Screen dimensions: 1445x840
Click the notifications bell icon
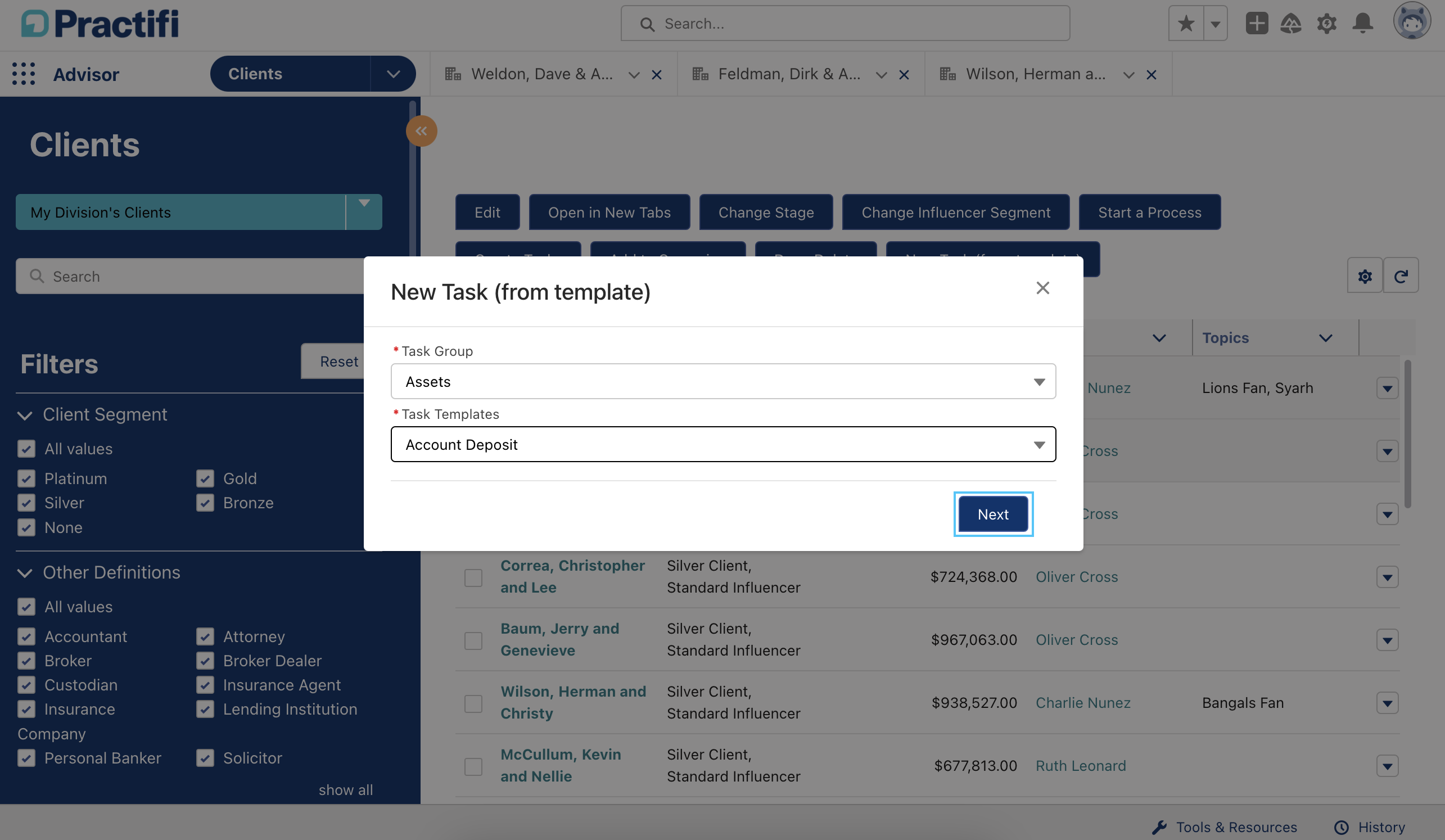click(1363, 24)
